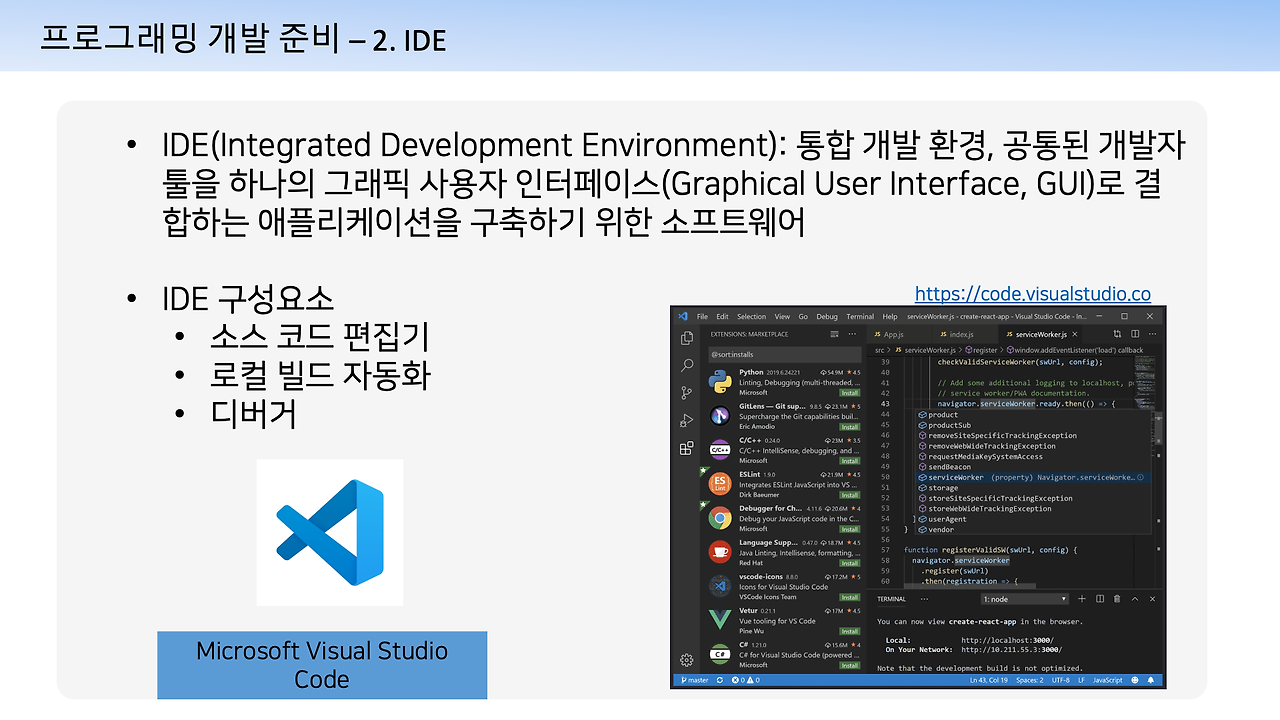
Task: Click the Language Support Java extension icon
Action: [719, 552]
